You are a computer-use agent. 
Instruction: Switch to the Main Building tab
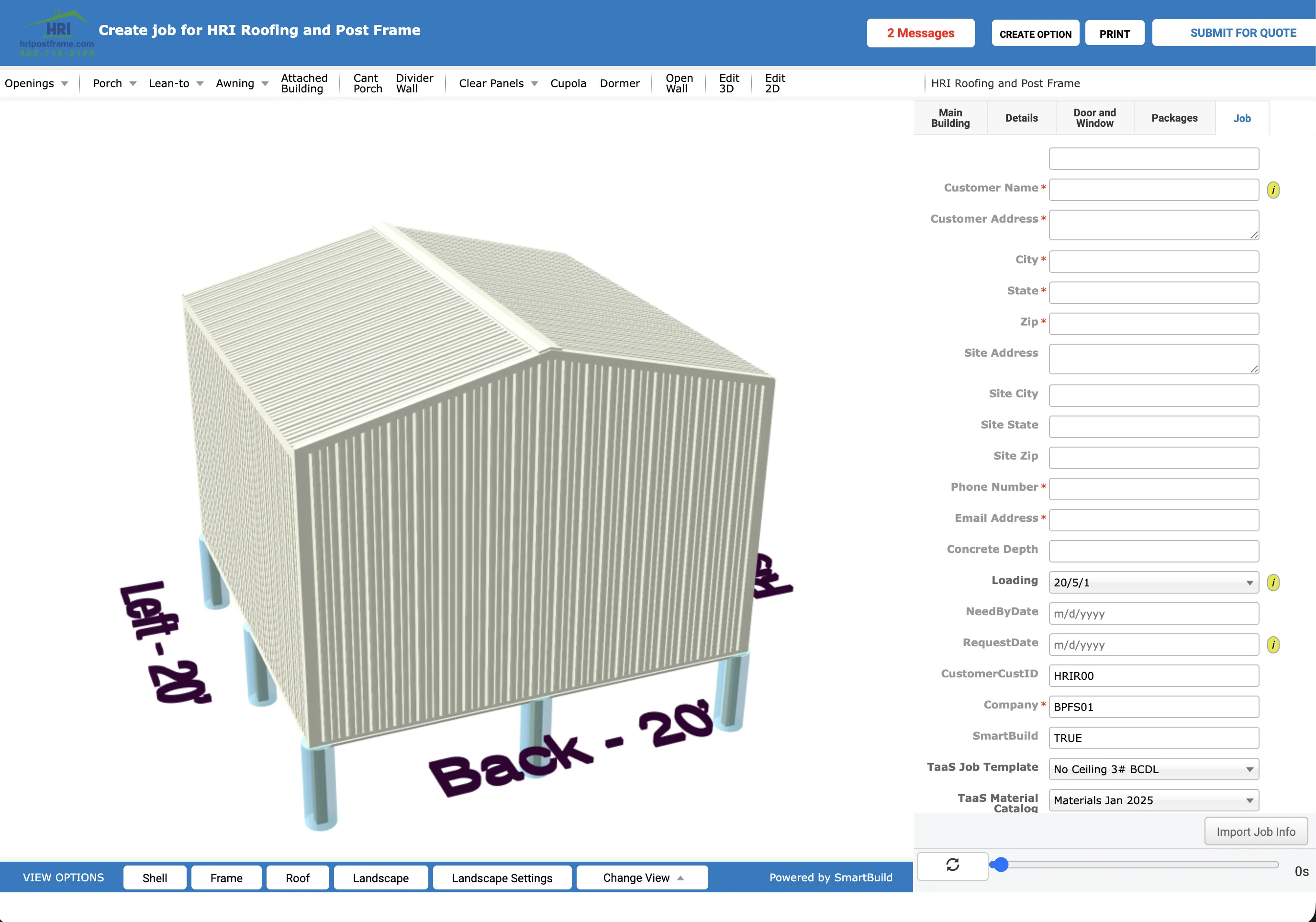pyautogui.click(x=950, y=118)
